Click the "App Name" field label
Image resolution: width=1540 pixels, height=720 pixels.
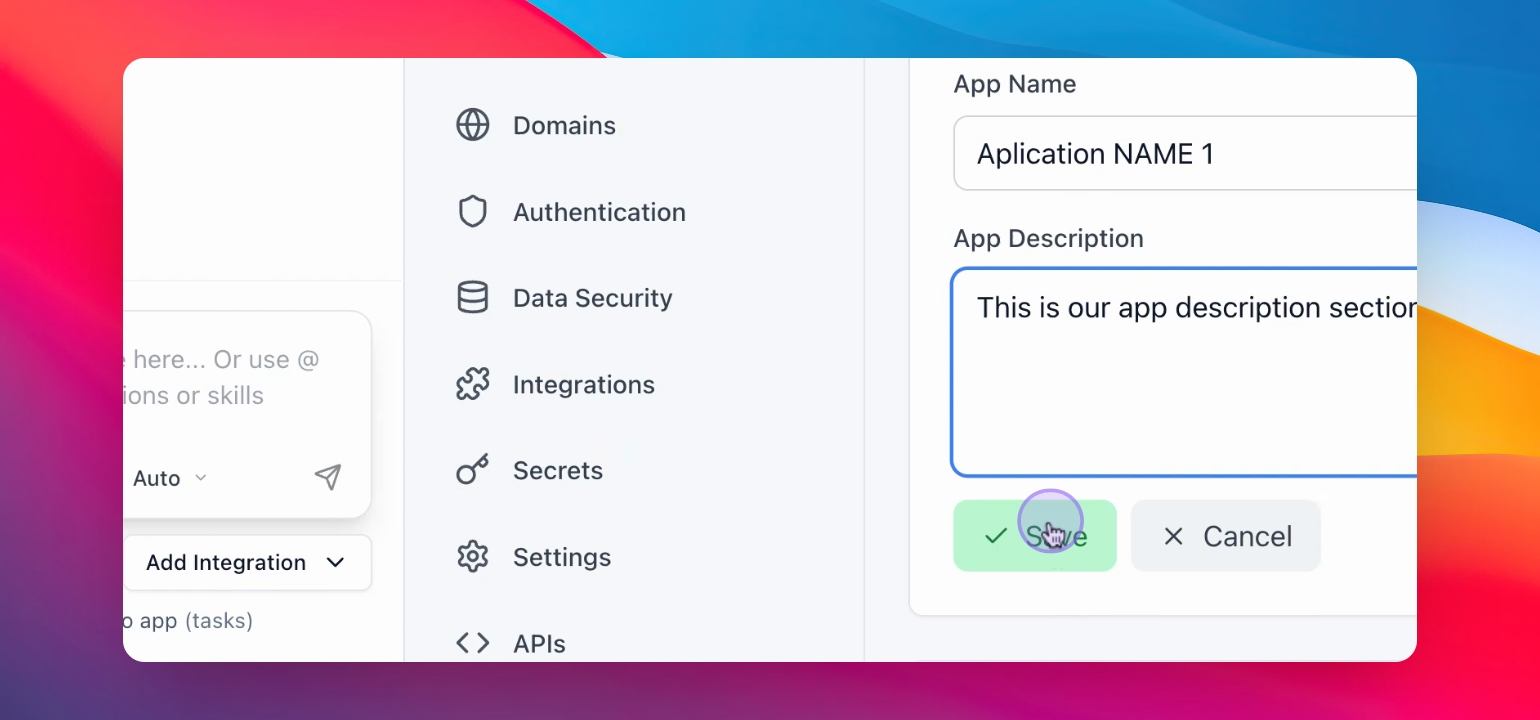point(1015,84)
